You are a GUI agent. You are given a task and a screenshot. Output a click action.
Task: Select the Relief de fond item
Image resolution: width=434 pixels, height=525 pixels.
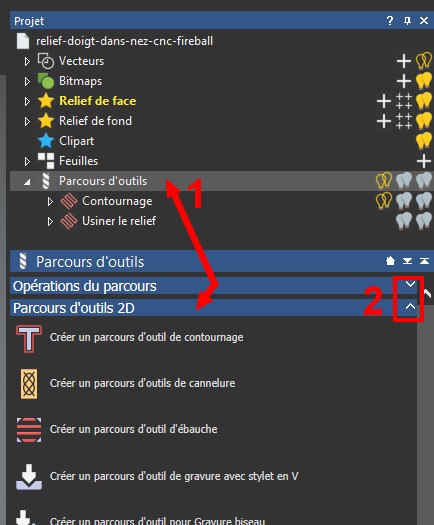pyautogui.click(x=95, y=121)
